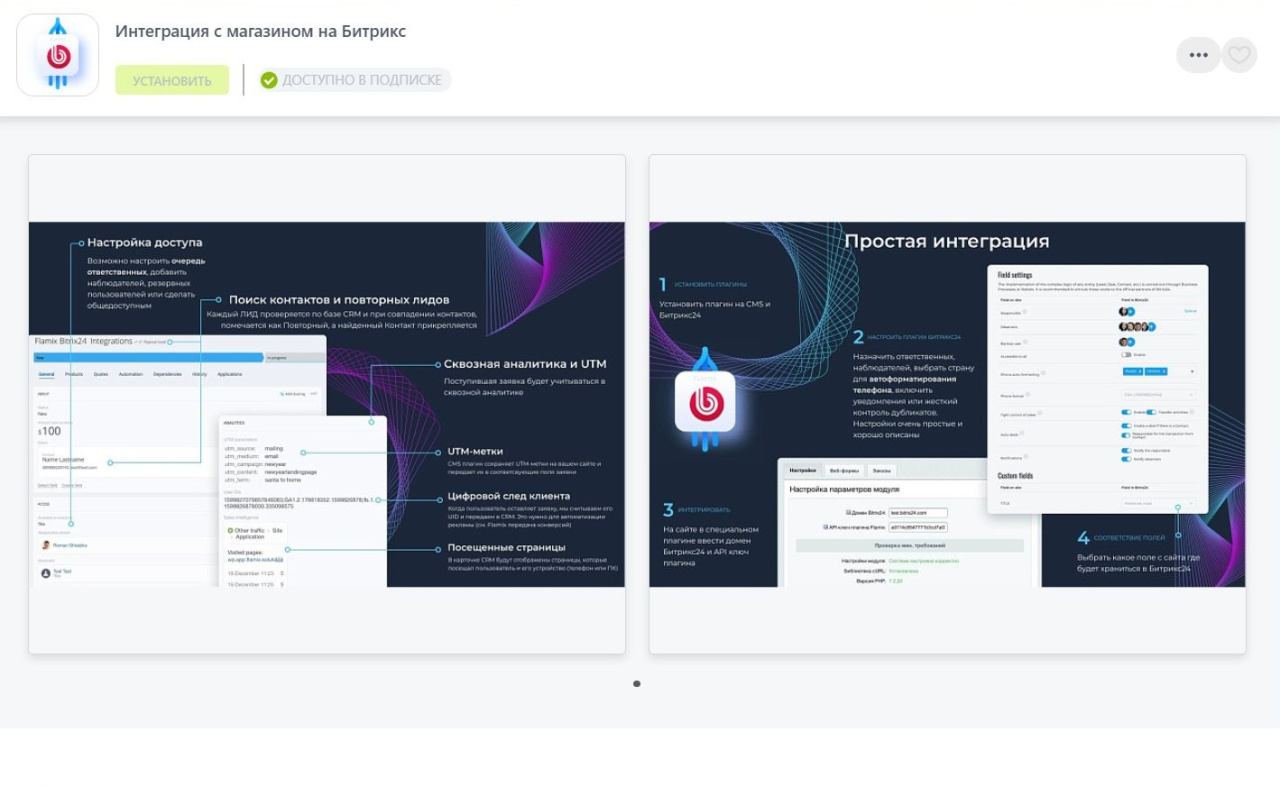The image size is (1280, 787).
Task: Click the 'Установить' install button
Action: click(172, 80)
